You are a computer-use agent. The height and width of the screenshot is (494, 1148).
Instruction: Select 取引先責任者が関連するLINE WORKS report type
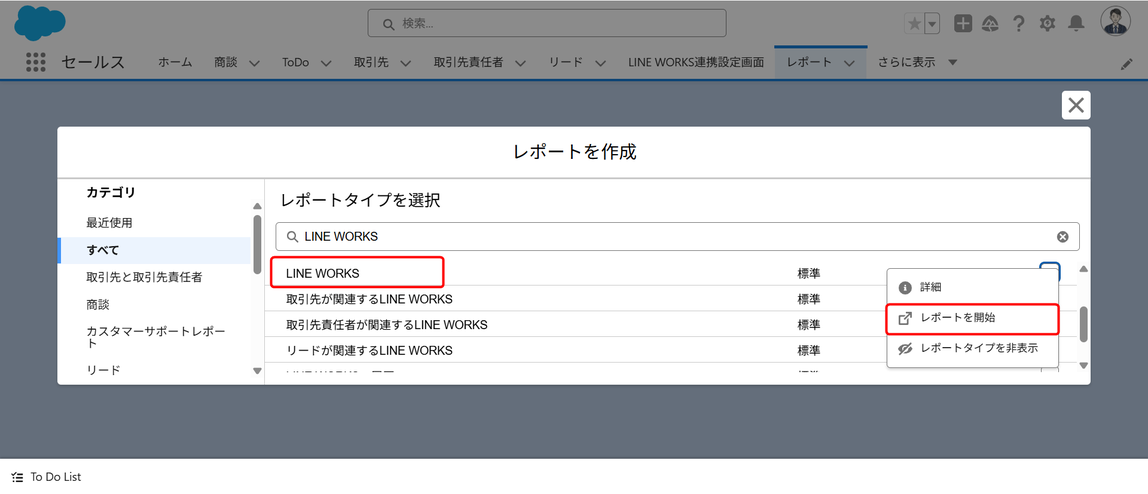coord(387,324)
